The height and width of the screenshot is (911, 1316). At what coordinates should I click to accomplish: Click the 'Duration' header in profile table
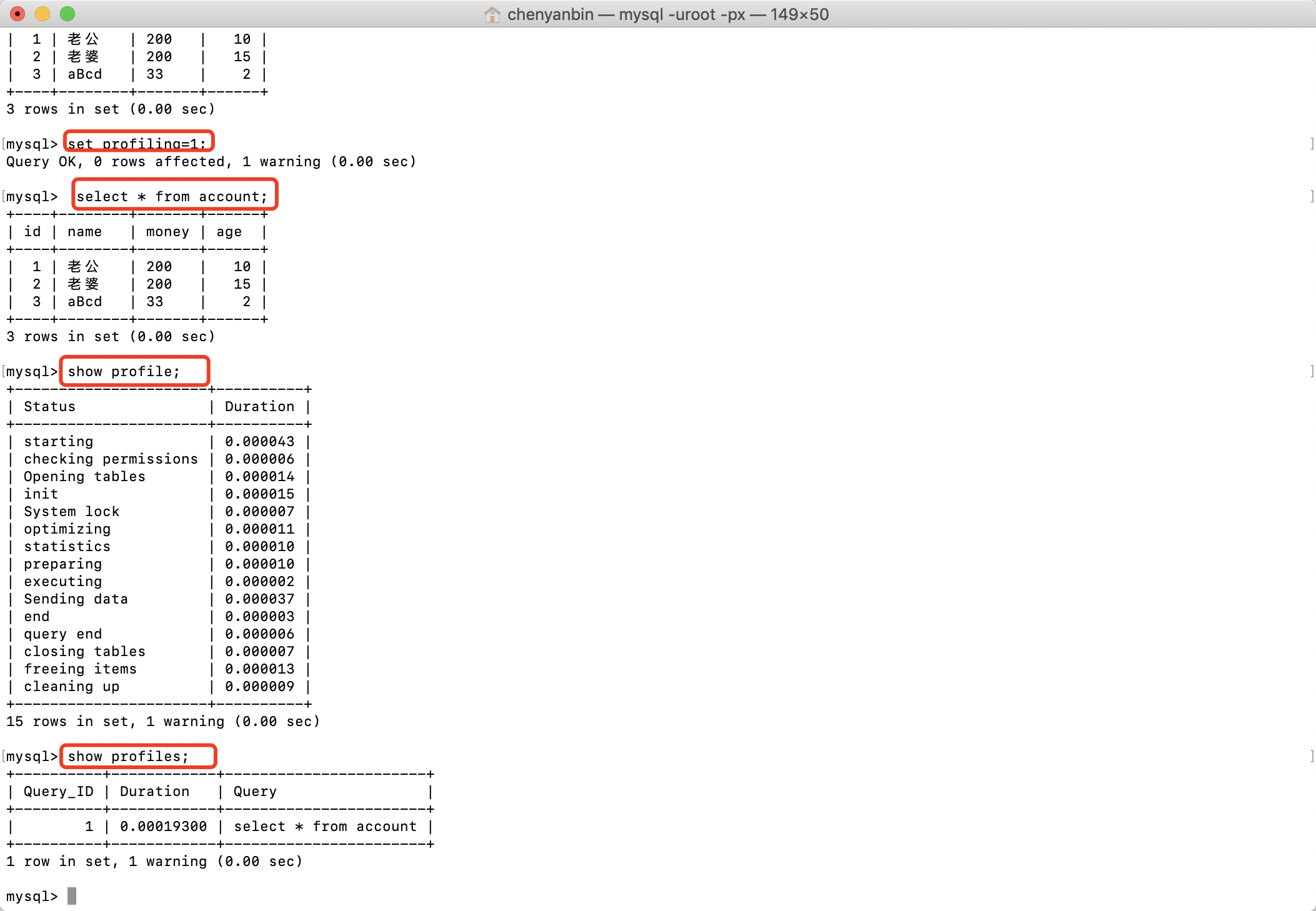pyautogui.click(x=259, y=407)
